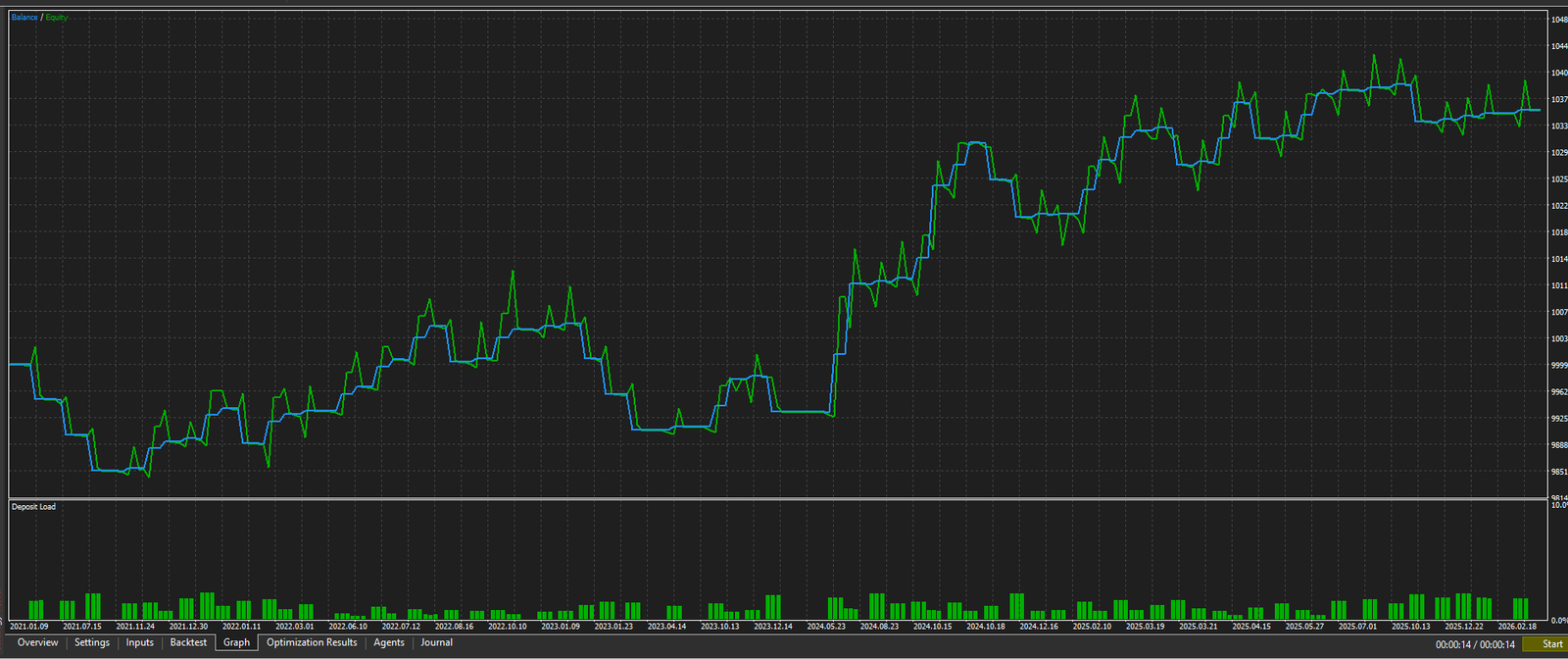Click the 2024.10.15 date label

(933, 626)
